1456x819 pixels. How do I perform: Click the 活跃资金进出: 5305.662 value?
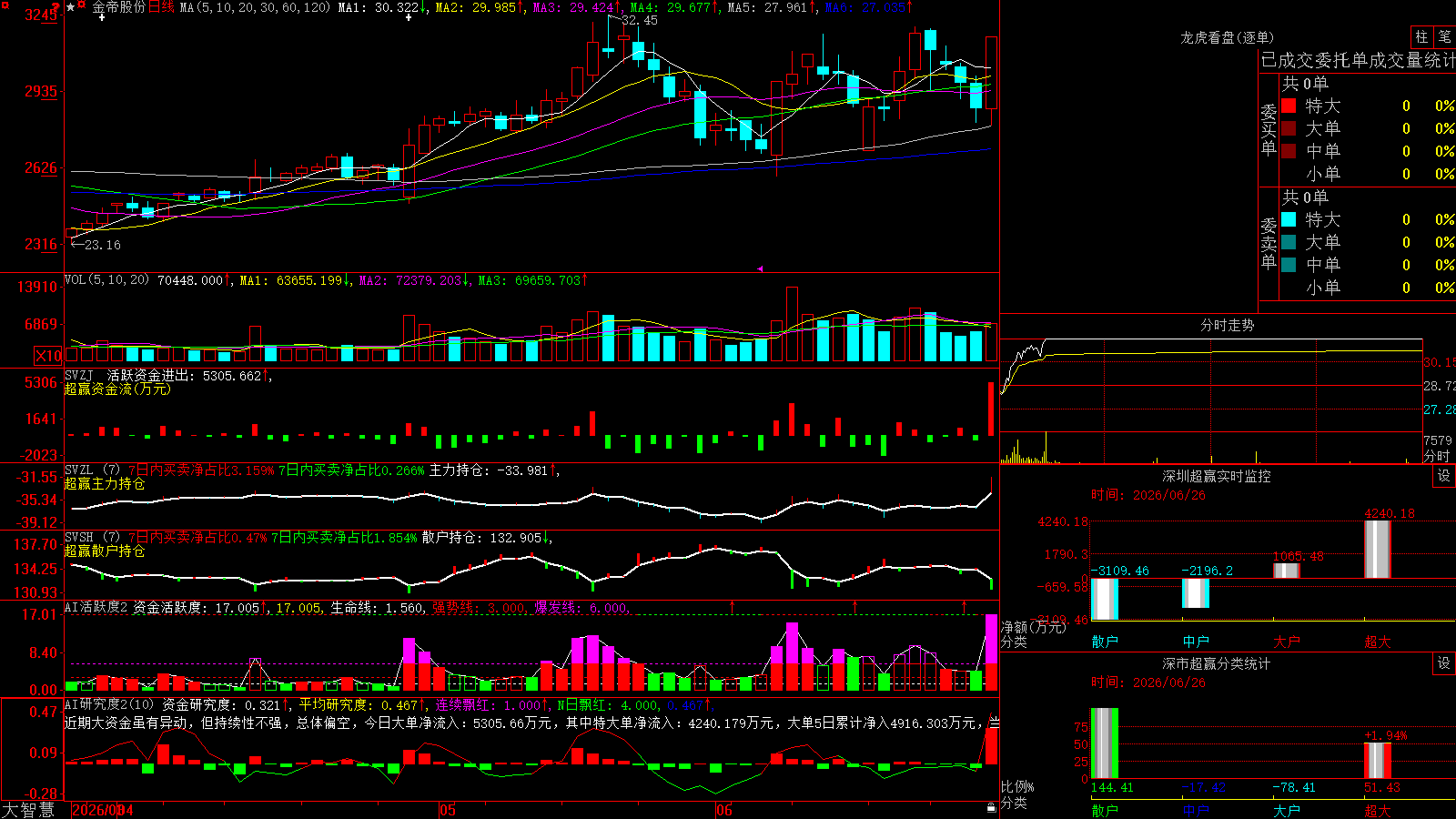click(189, 375)
